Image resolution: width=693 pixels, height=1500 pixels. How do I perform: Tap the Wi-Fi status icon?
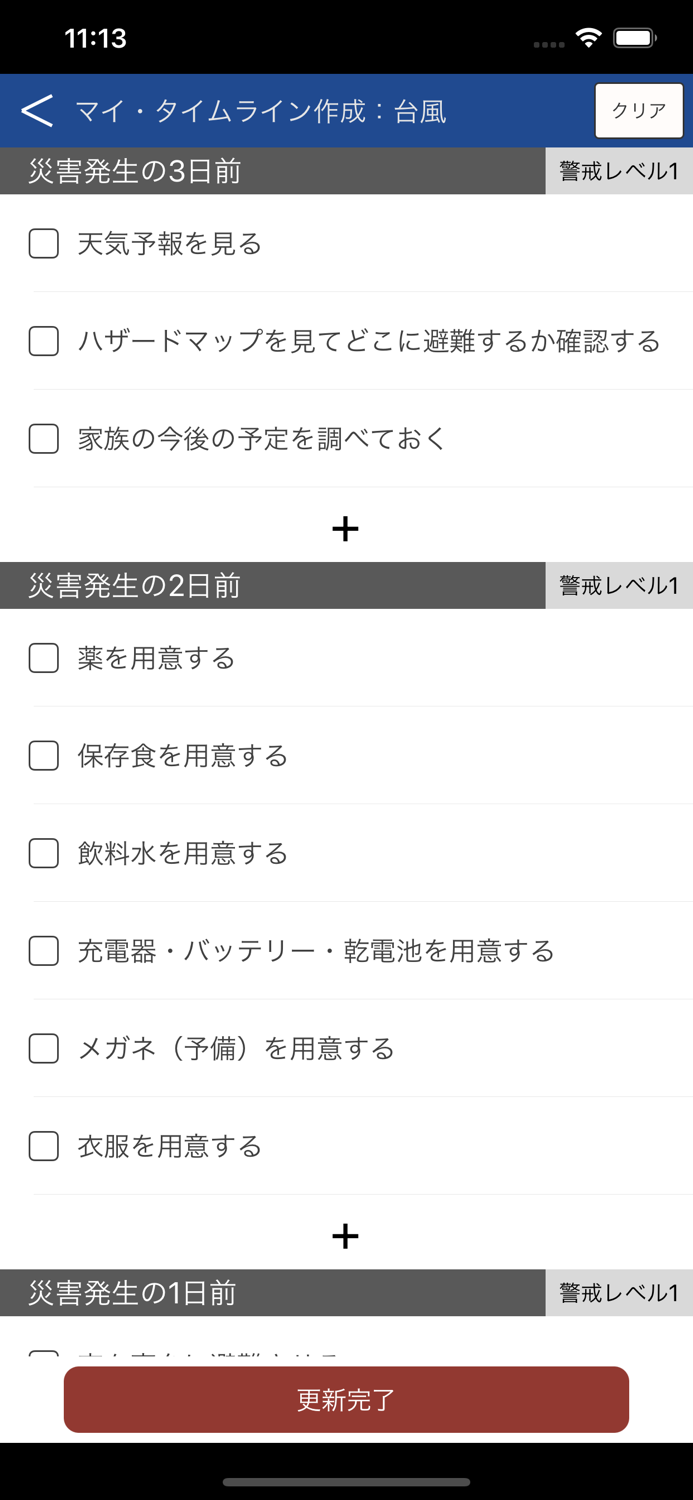click(x=588, y=37)
